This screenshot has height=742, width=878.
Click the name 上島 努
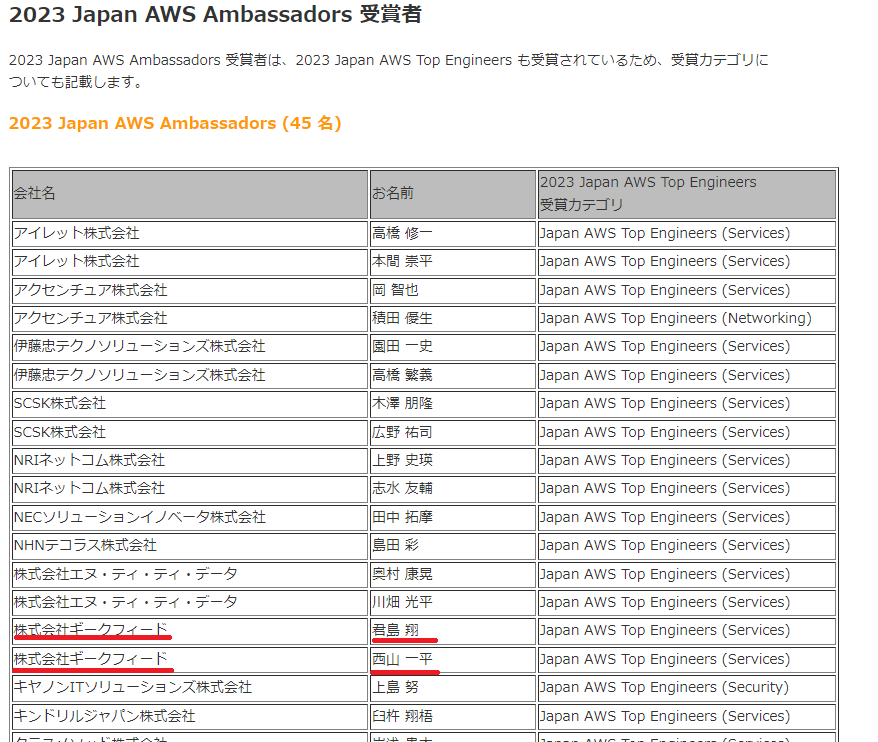pos(395,688)
